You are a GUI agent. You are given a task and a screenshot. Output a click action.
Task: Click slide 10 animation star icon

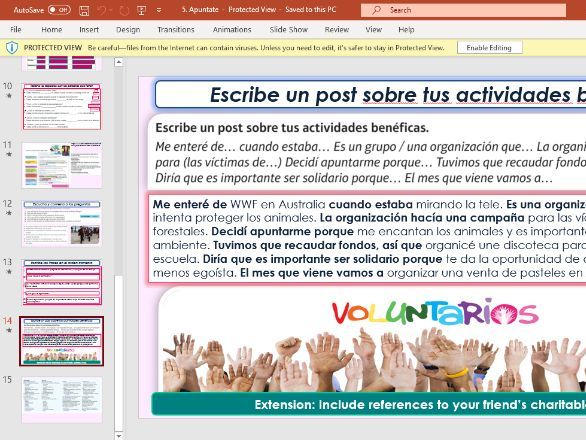pyautogui.click(x=9, y=96)
